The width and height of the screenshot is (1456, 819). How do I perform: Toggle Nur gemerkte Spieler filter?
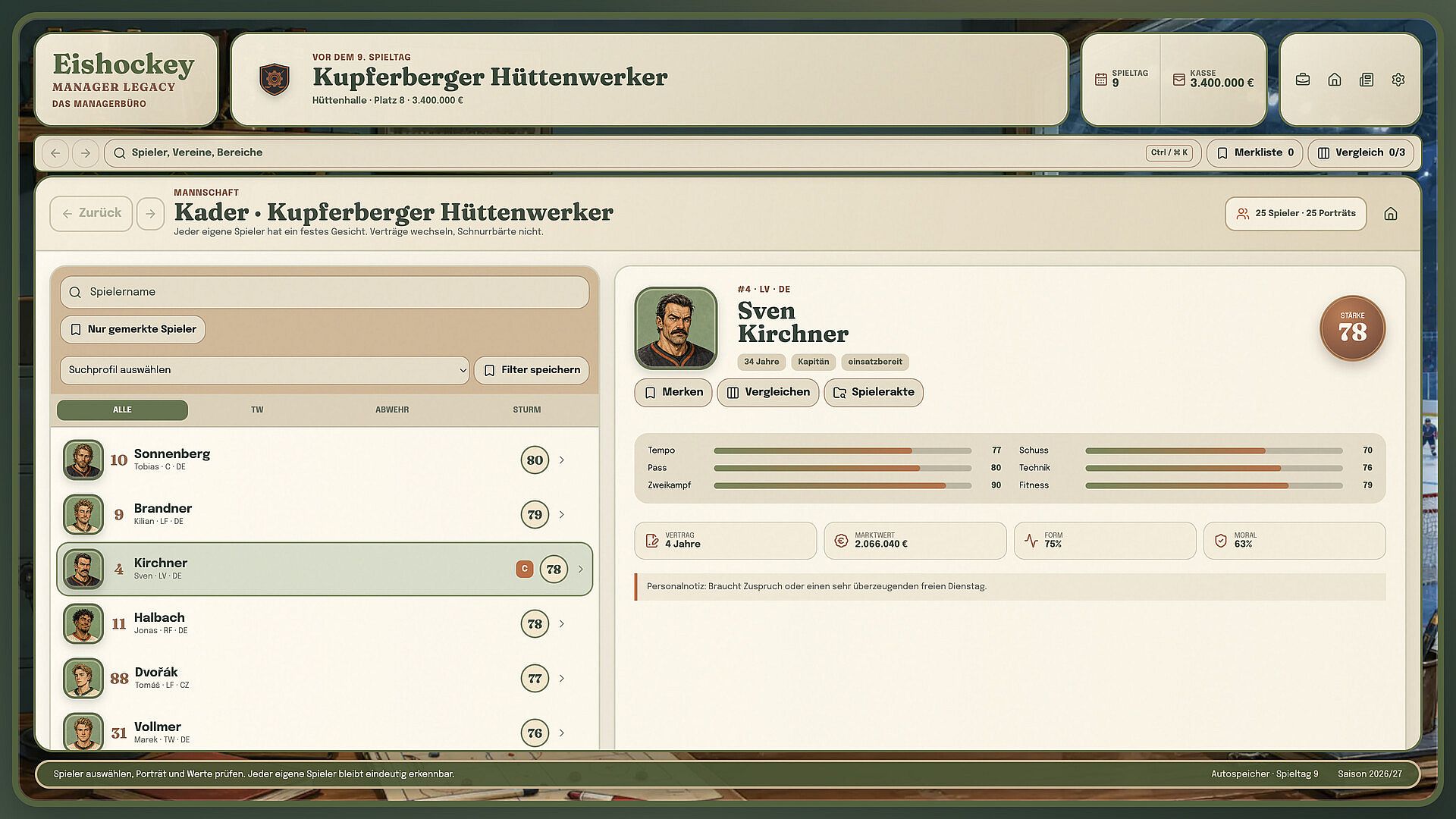pos(133,329)
